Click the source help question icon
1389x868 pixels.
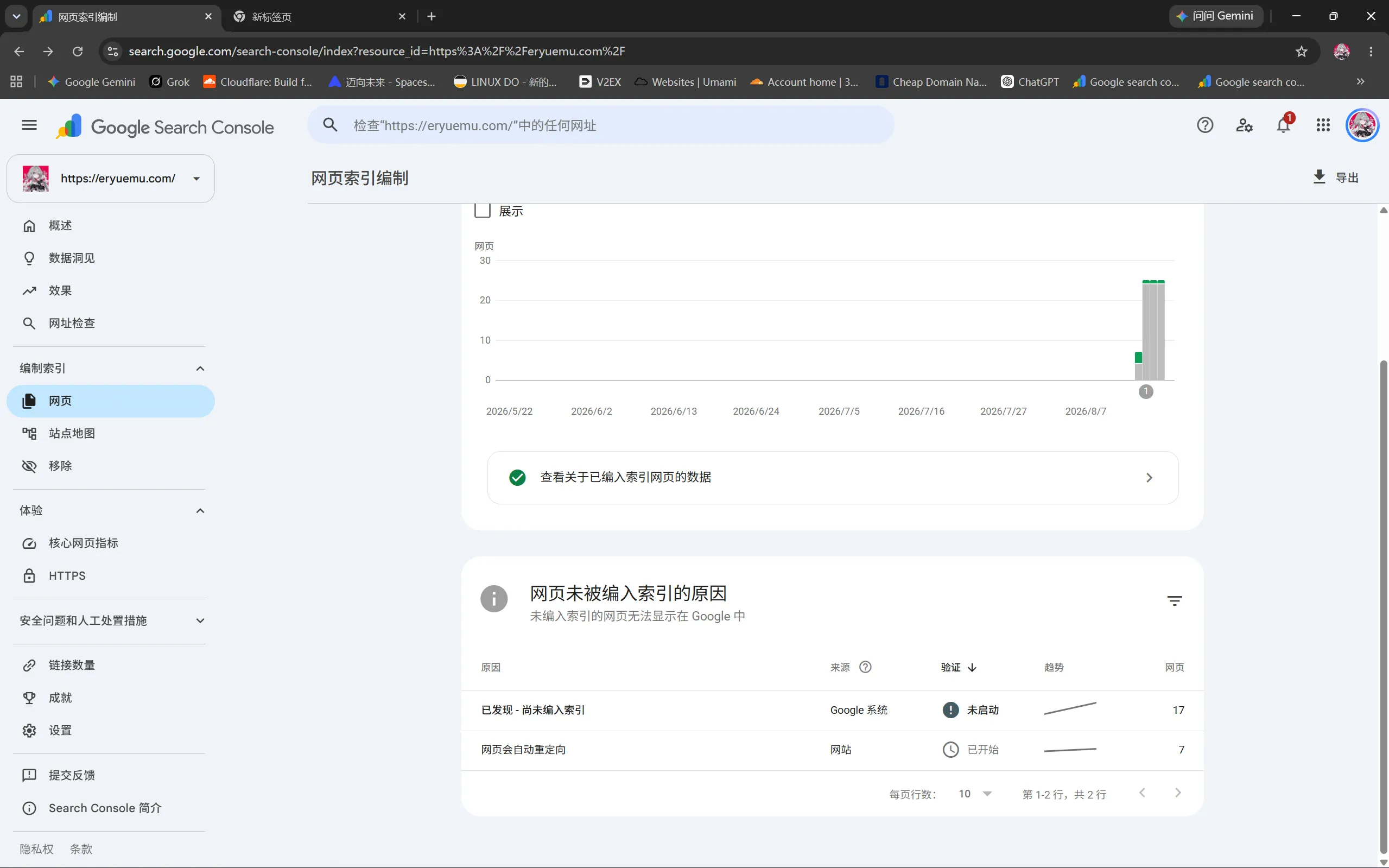[x=865, y=667]
